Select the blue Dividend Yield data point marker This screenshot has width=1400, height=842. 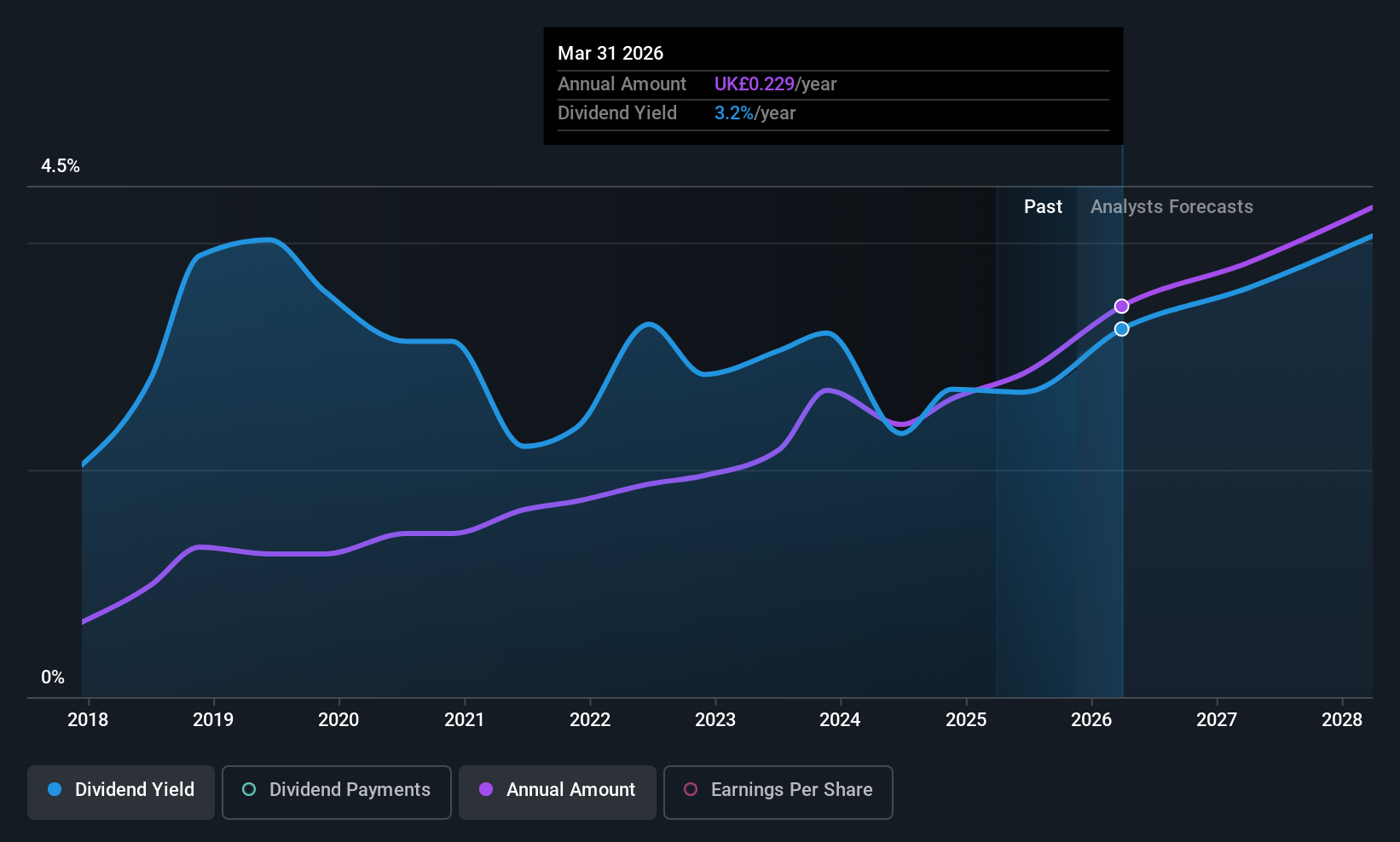[x=1122, y=329]
